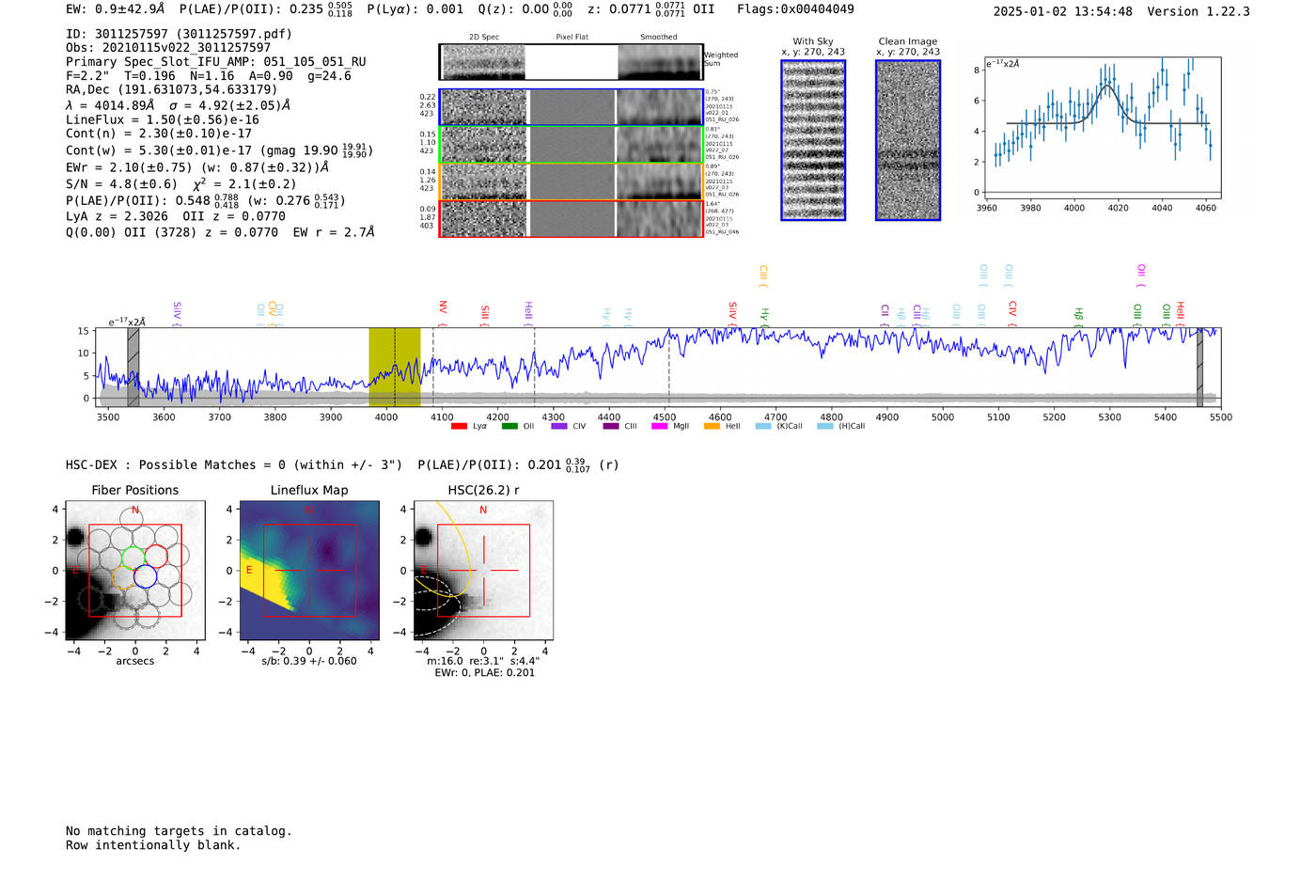Click the RA,Dec coordinates line
Screen dimensions: 1316x896
click(x=172, y=90)
